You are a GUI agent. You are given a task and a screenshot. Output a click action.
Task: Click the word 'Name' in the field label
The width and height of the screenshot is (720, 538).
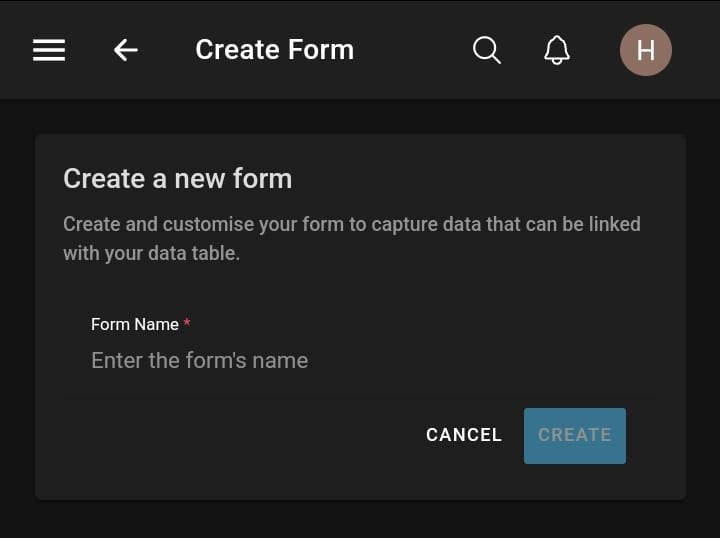pyautogui.click(x=157, y=324)
